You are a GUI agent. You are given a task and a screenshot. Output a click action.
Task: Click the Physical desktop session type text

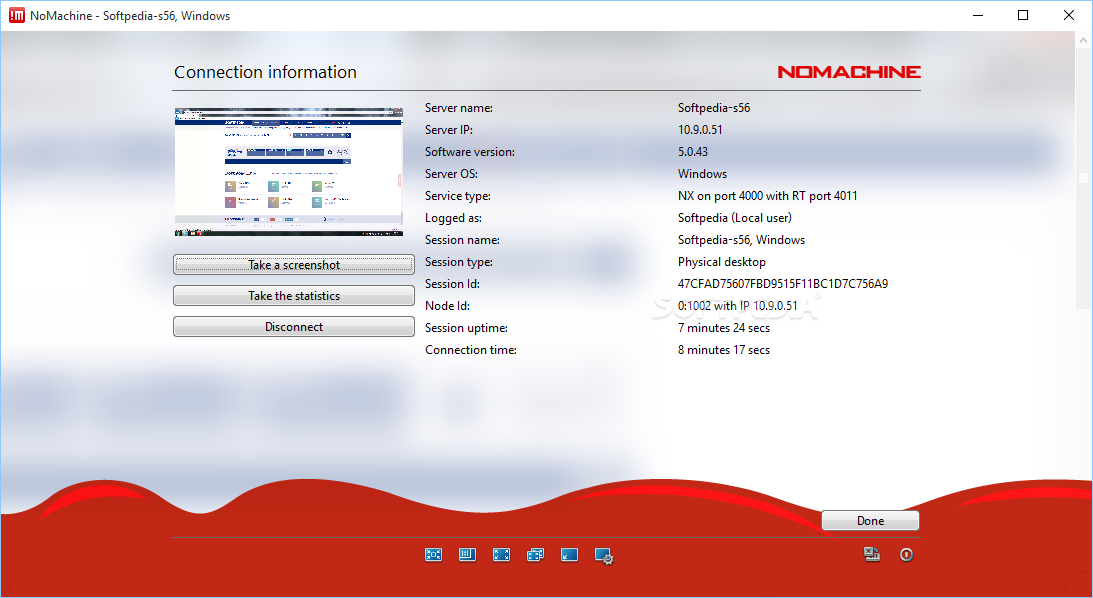[x=721, y=262]
